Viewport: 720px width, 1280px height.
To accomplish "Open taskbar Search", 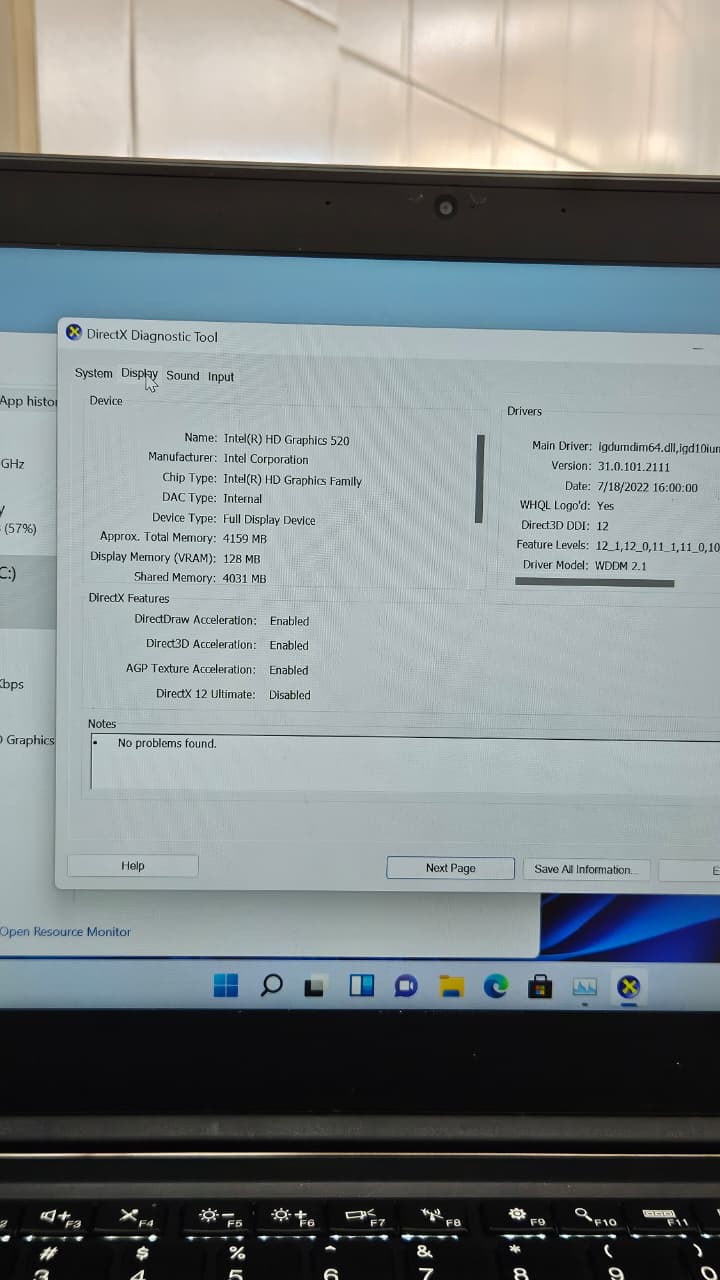I will point(271,986).
